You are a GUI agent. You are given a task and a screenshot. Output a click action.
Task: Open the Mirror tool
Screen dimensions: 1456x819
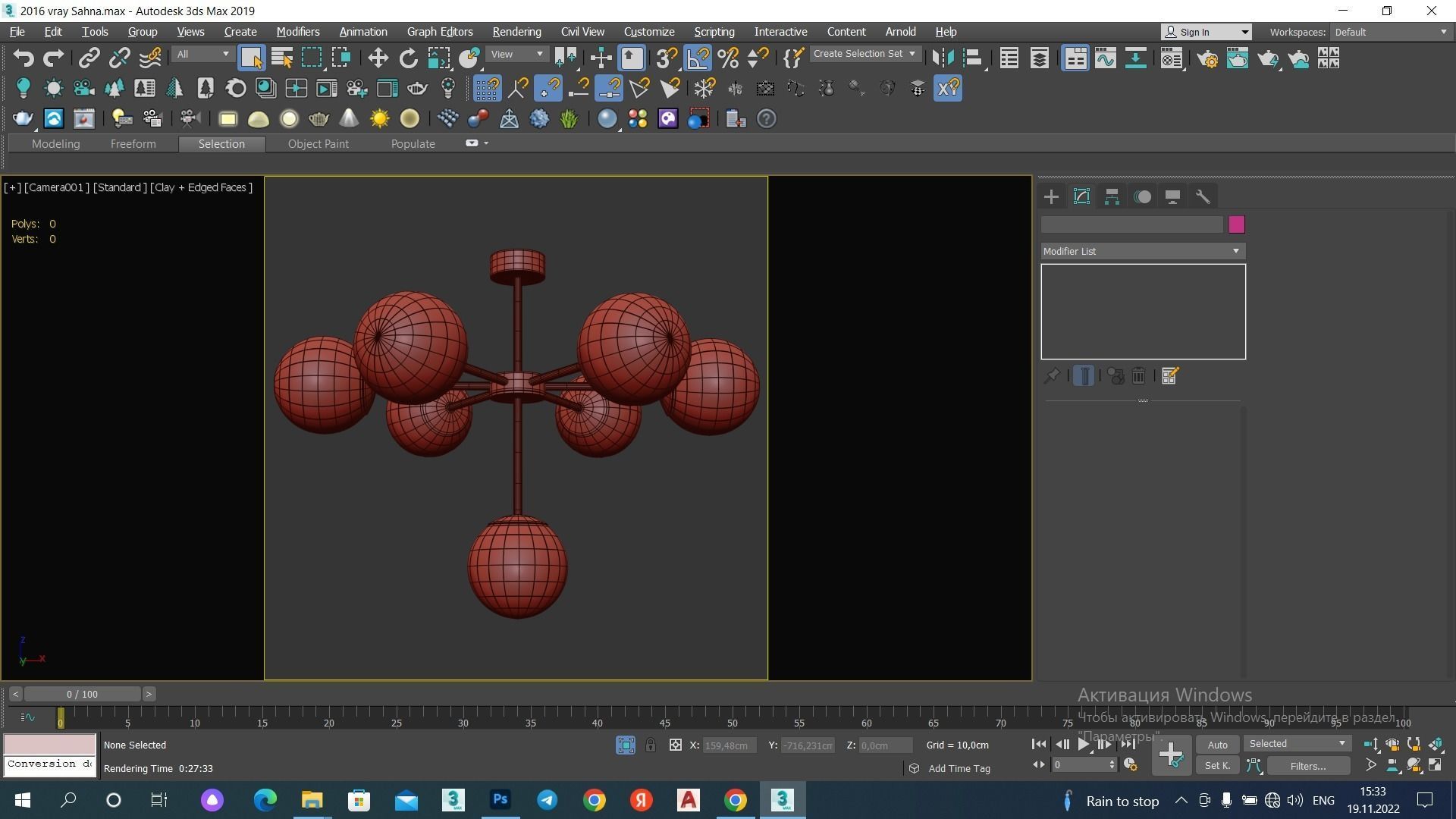tap(943, 58)
